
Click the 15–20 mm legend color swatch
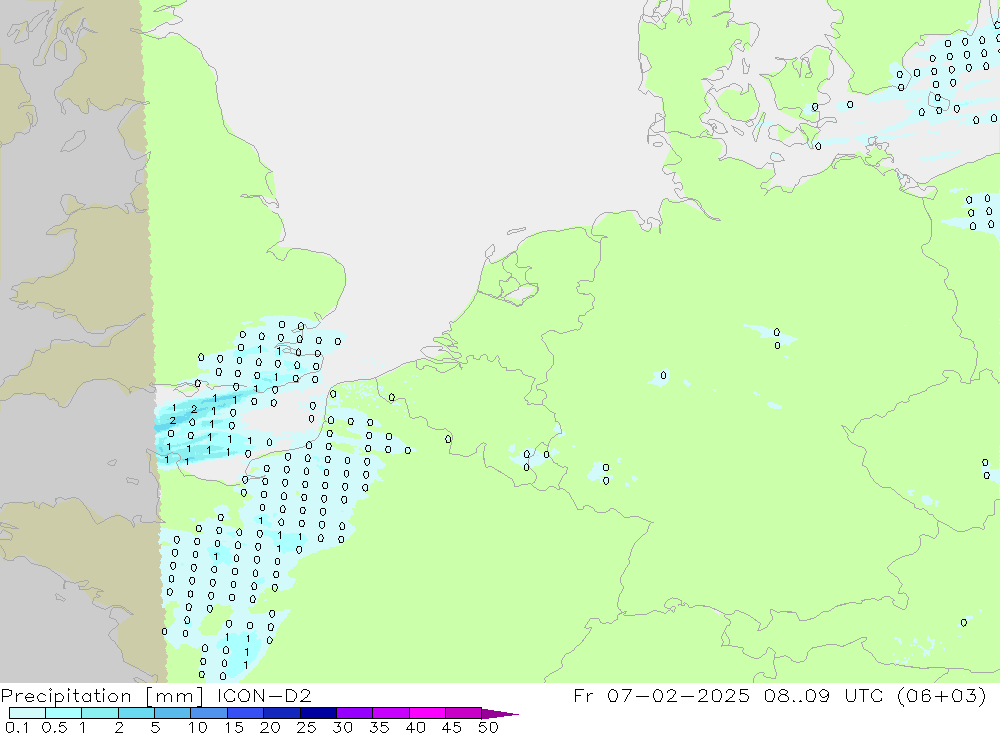coord(246,713)
